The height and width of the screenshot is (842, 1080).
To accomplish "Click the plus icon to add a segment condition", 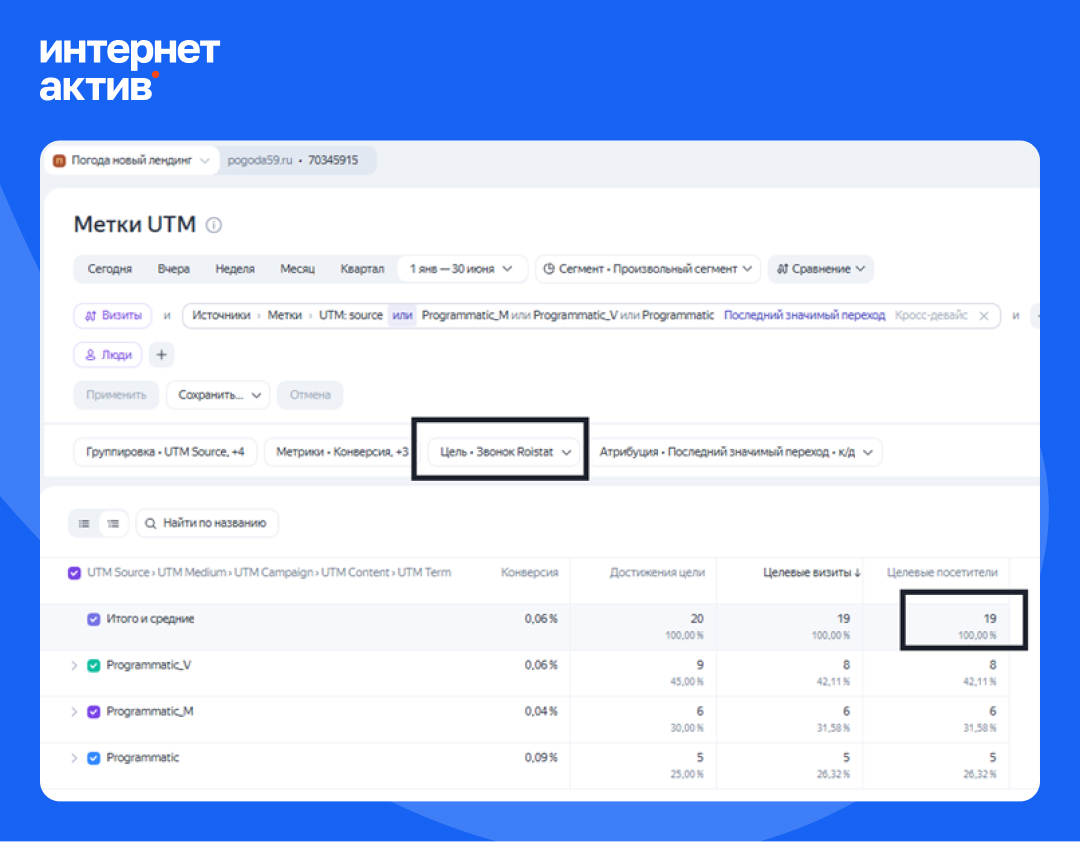I will (161, 355).
